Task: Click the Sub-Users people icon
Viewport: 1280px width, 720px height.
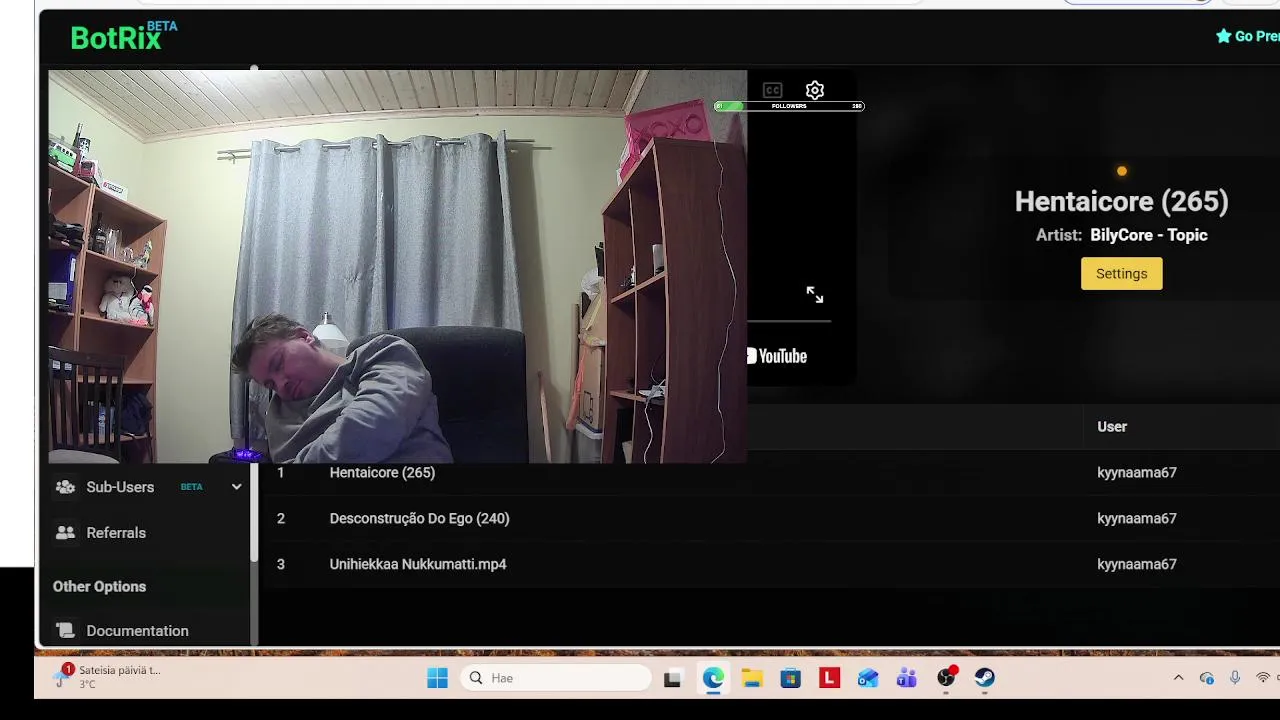Action: click(x=65, y=487)
